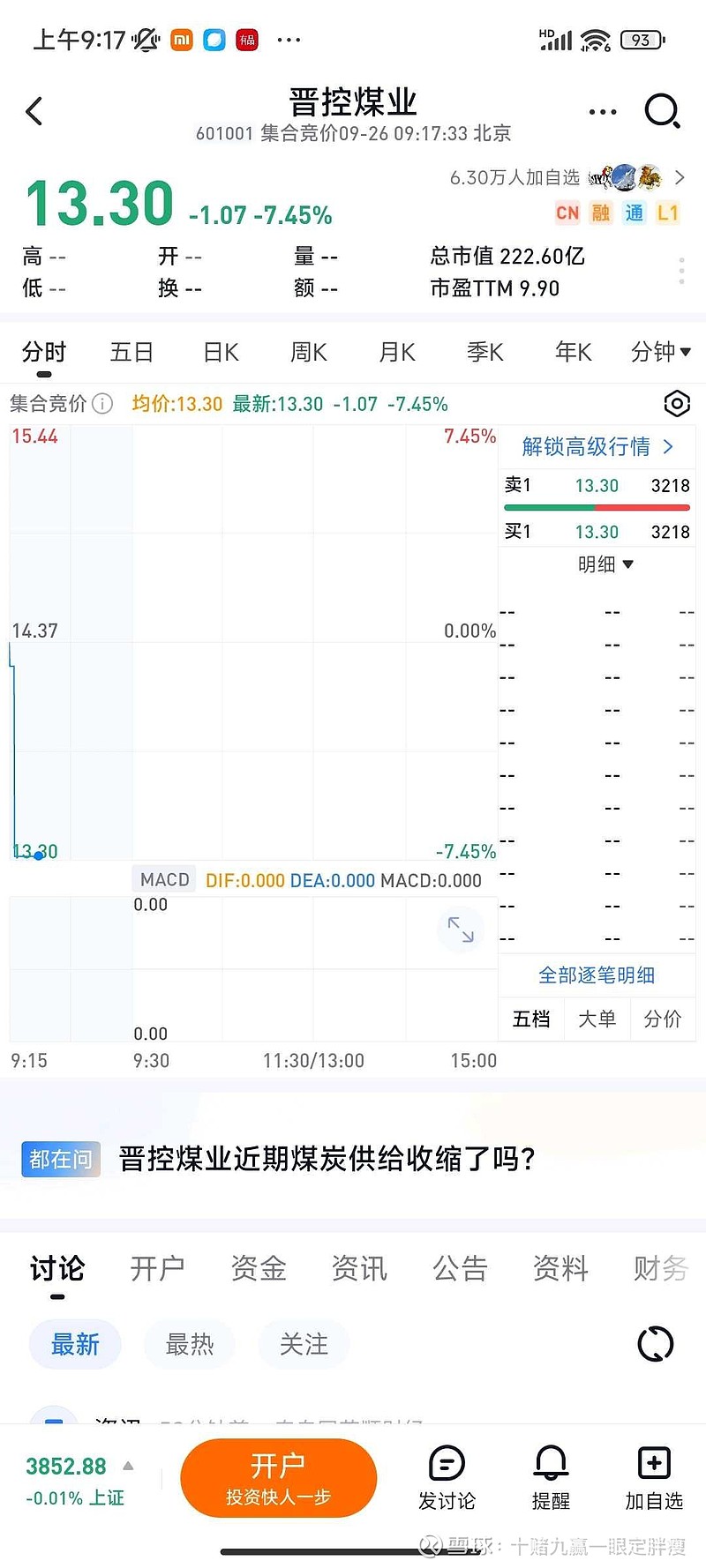This screenshot has height=1568, width=706.
Task: Open the 资金 tab
Action: 259,1268
